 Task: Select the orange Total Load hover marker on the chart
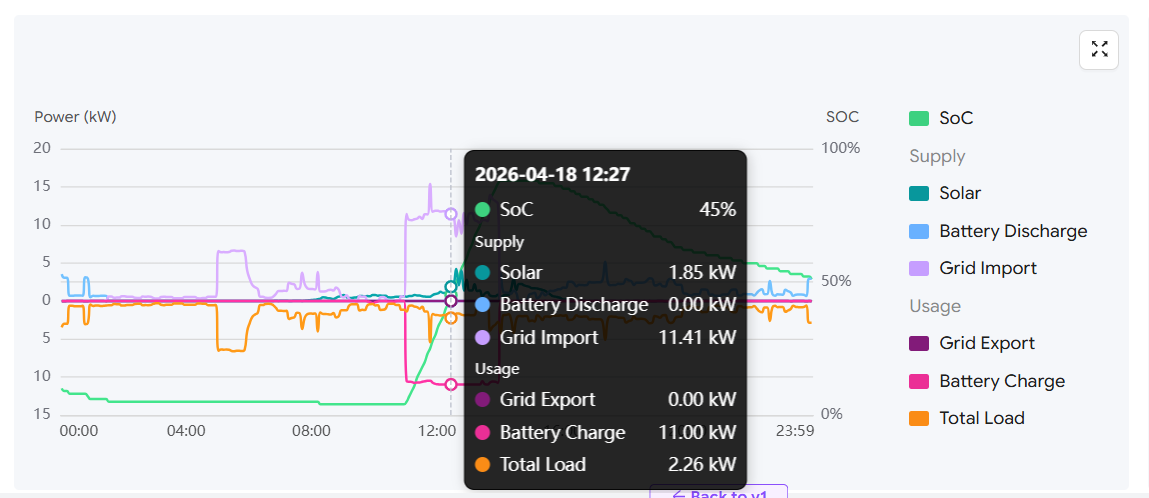tap(451, 317)
